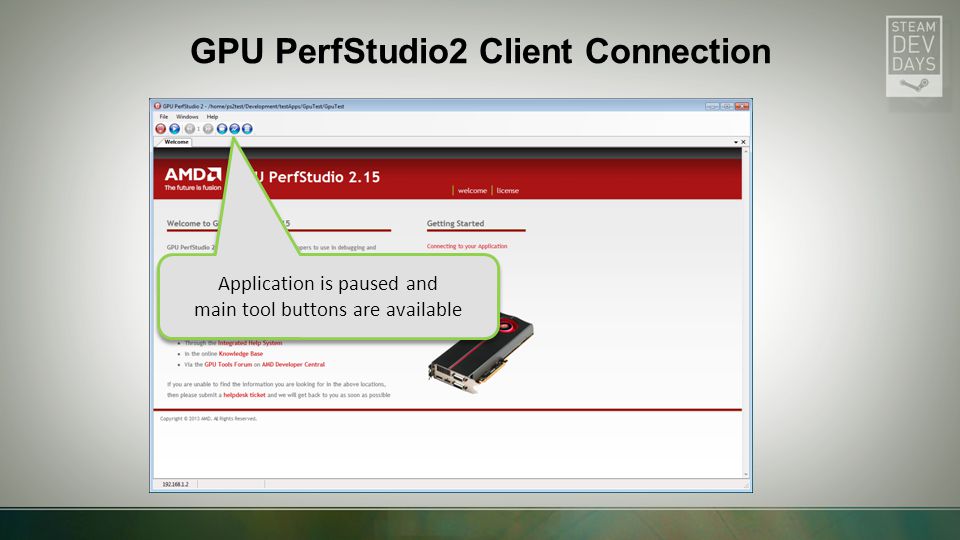
Task: Click the copyright 2013 AMD footer text
Action: point(208,419)
